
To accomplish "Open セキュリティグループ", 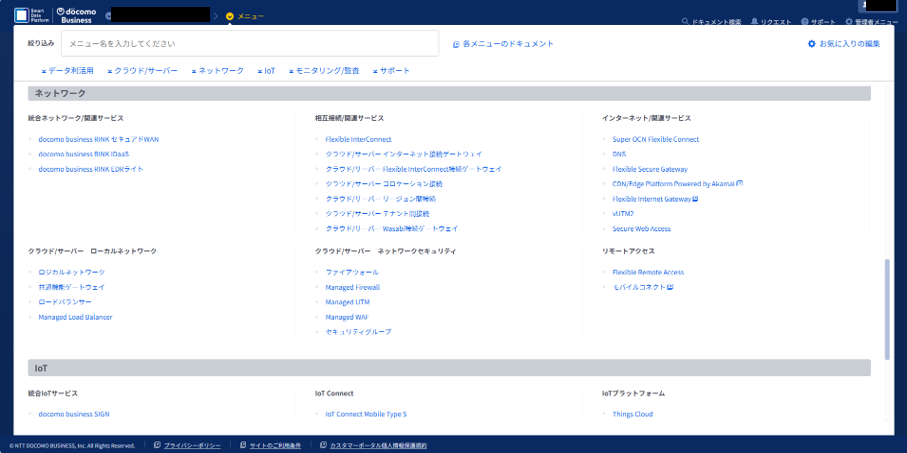I will [x=358, y=332].
